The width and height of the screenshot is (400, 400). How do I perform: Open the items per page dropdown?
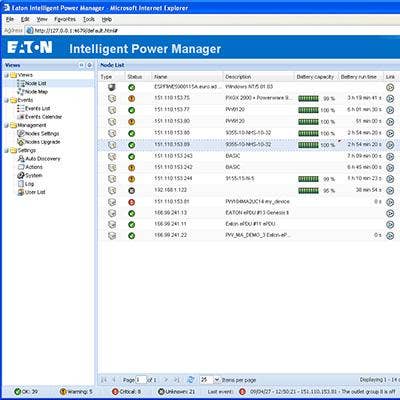coord(217,380)
